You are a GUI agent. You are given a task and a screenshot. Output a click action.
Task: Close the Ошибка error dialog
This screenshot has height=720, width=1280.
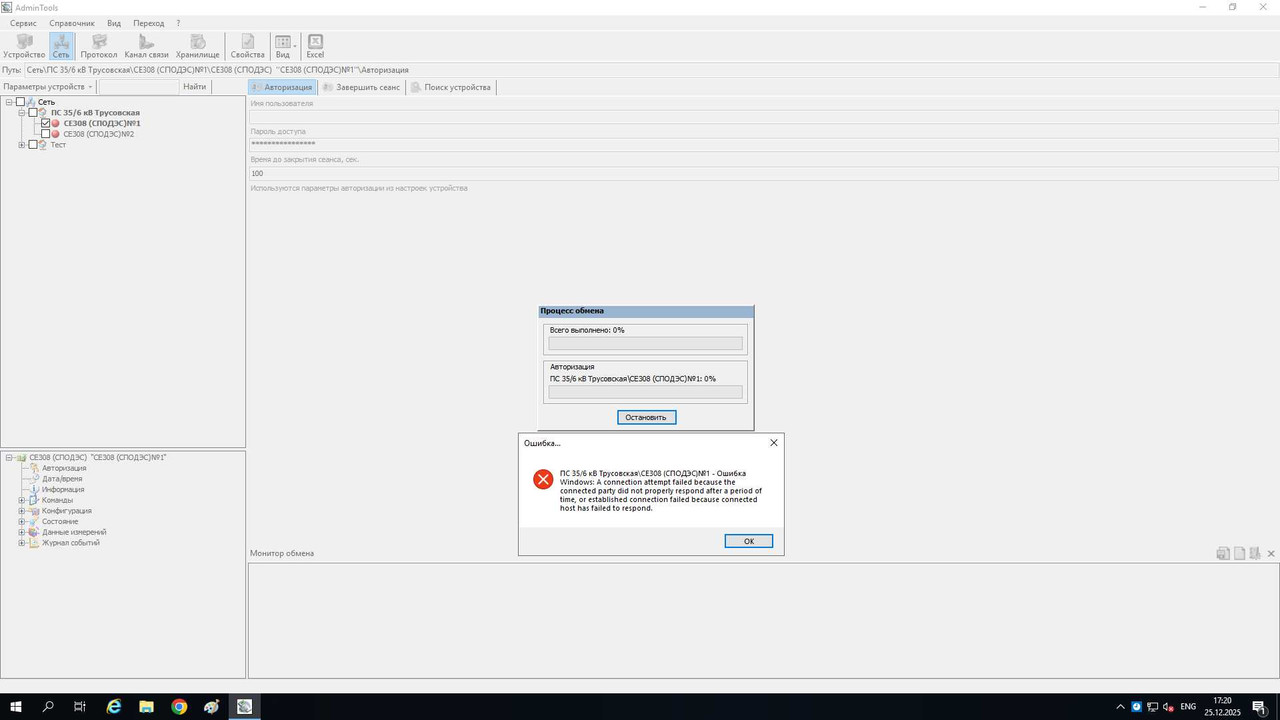(773, 443)
